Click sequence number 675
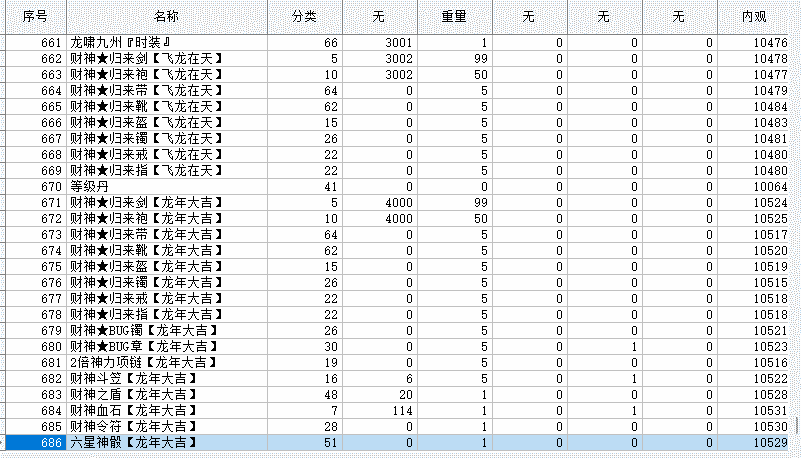This screenshot has height=458, width=801. [36, 267]
